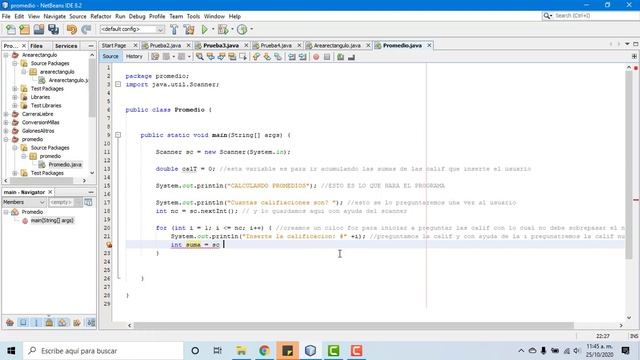Select main(String[] args) in Navigator
This screenshot has width=640, height=360.
tap(52, 220)
